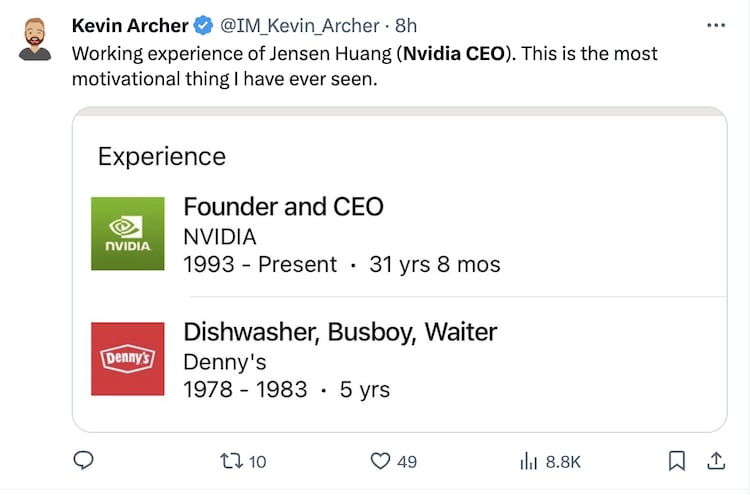
Task: Open the three-dot more options menu
Action: (715, 25)
